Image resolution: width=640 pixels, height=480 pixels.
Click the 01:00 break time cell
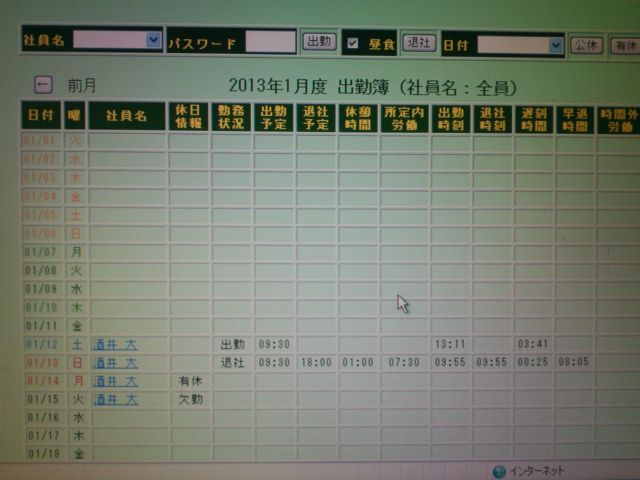tap(358, 362)
